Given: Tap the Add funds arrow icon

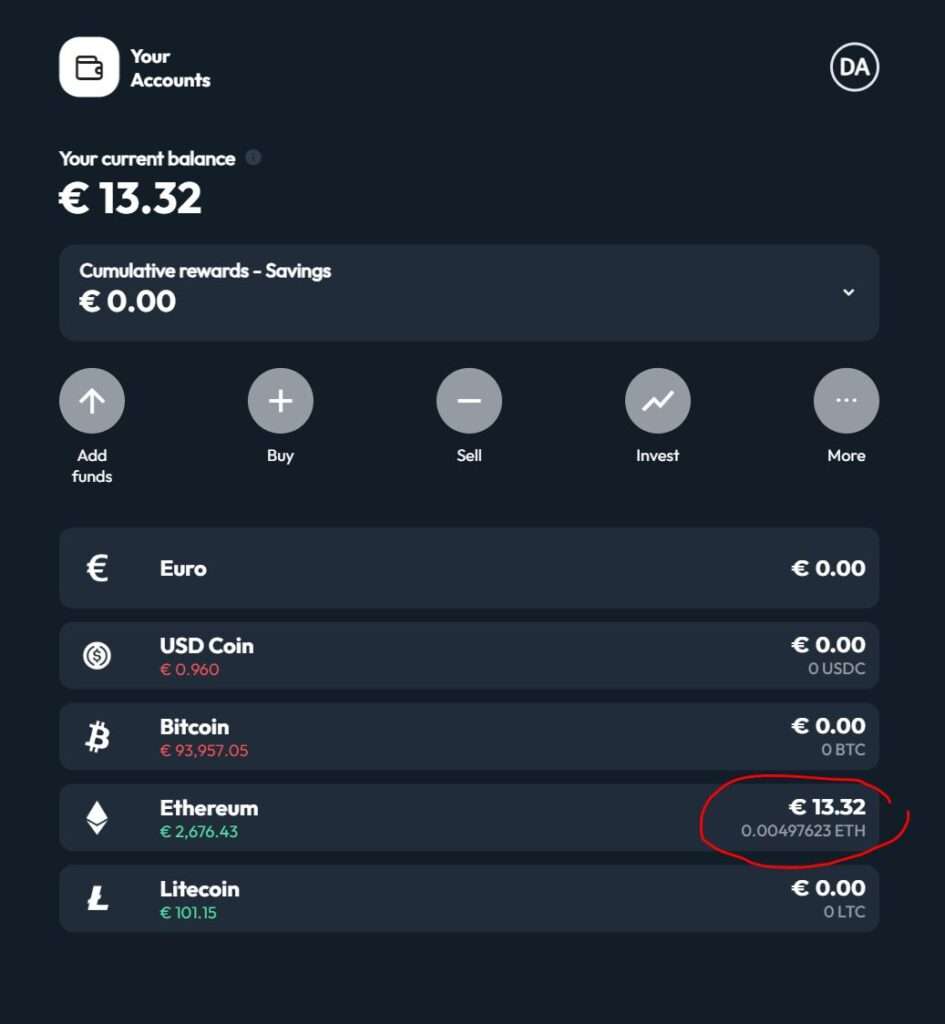Looking at the screenshot, I should click(x=92, y=401).
